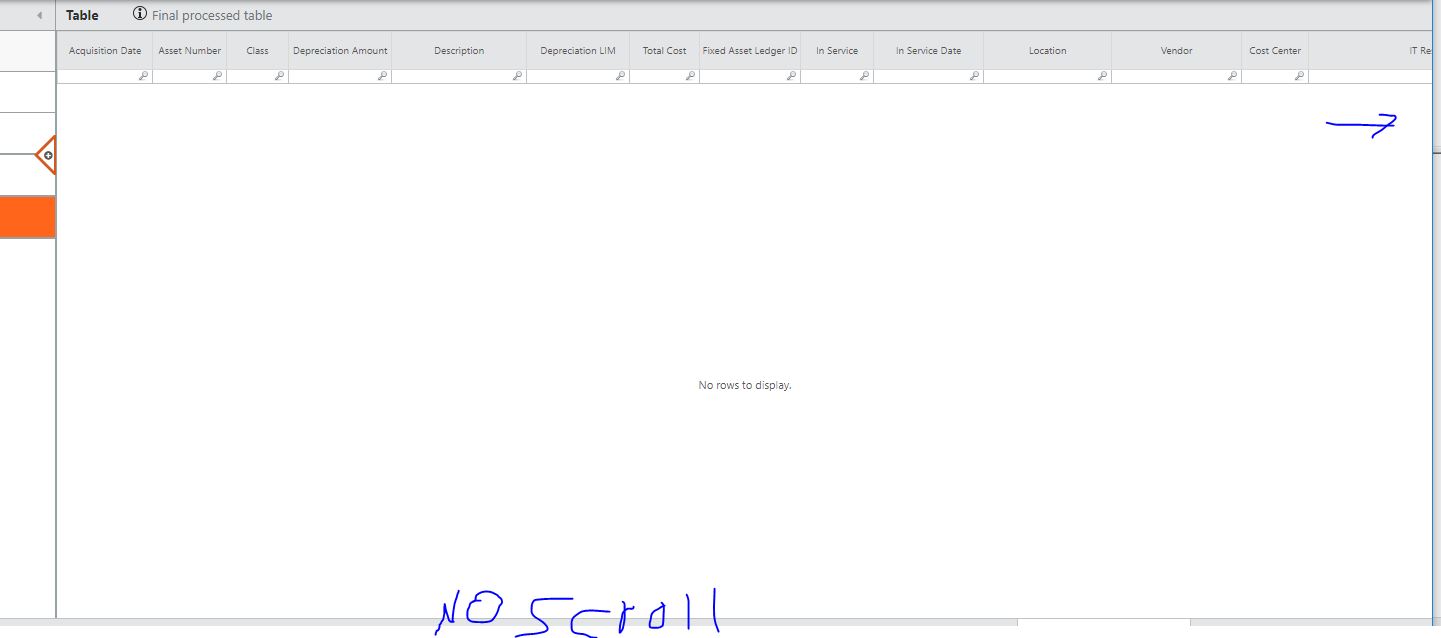Click the Location column header
This screenshot has width=1441, height=638.
click(1047, 50)
